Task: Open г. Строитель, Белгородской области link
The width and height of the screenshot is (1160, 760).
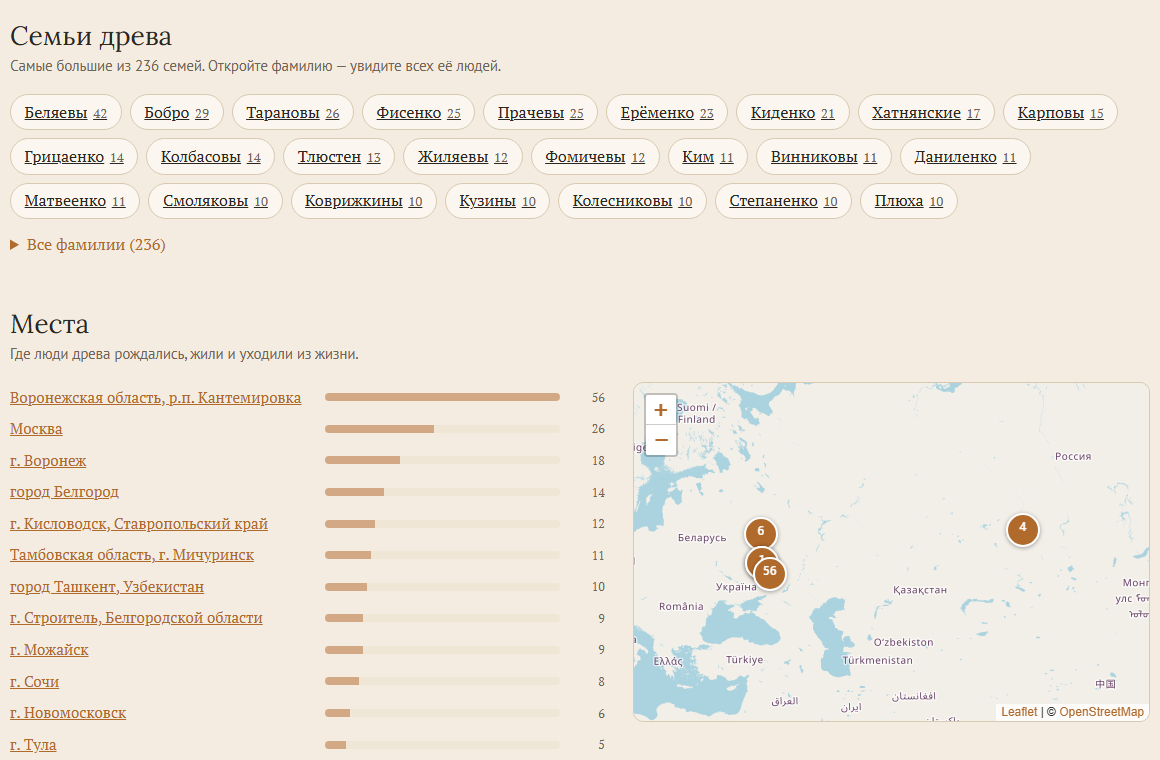Action: click(136, 618)
